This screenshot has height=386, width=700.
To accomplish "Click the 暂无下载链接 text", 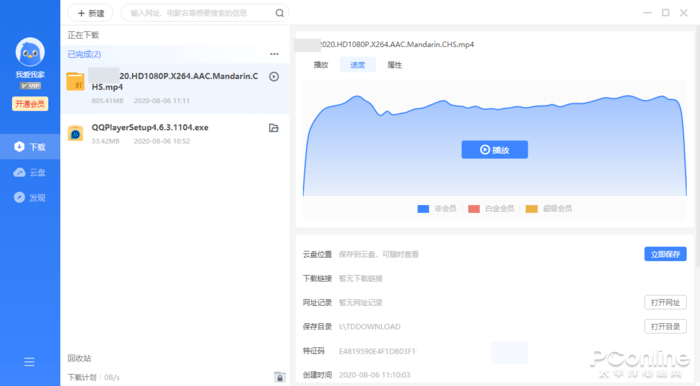I will click(361, 278).
